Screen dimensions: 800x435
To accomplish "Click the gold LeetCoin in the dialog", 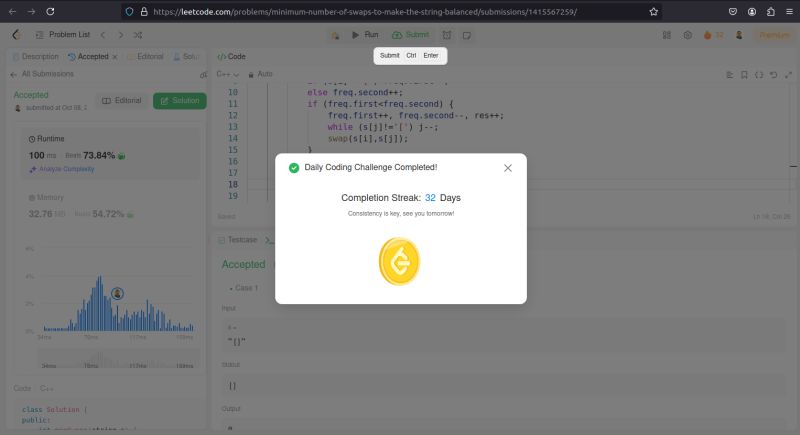I will pos(399,262).
